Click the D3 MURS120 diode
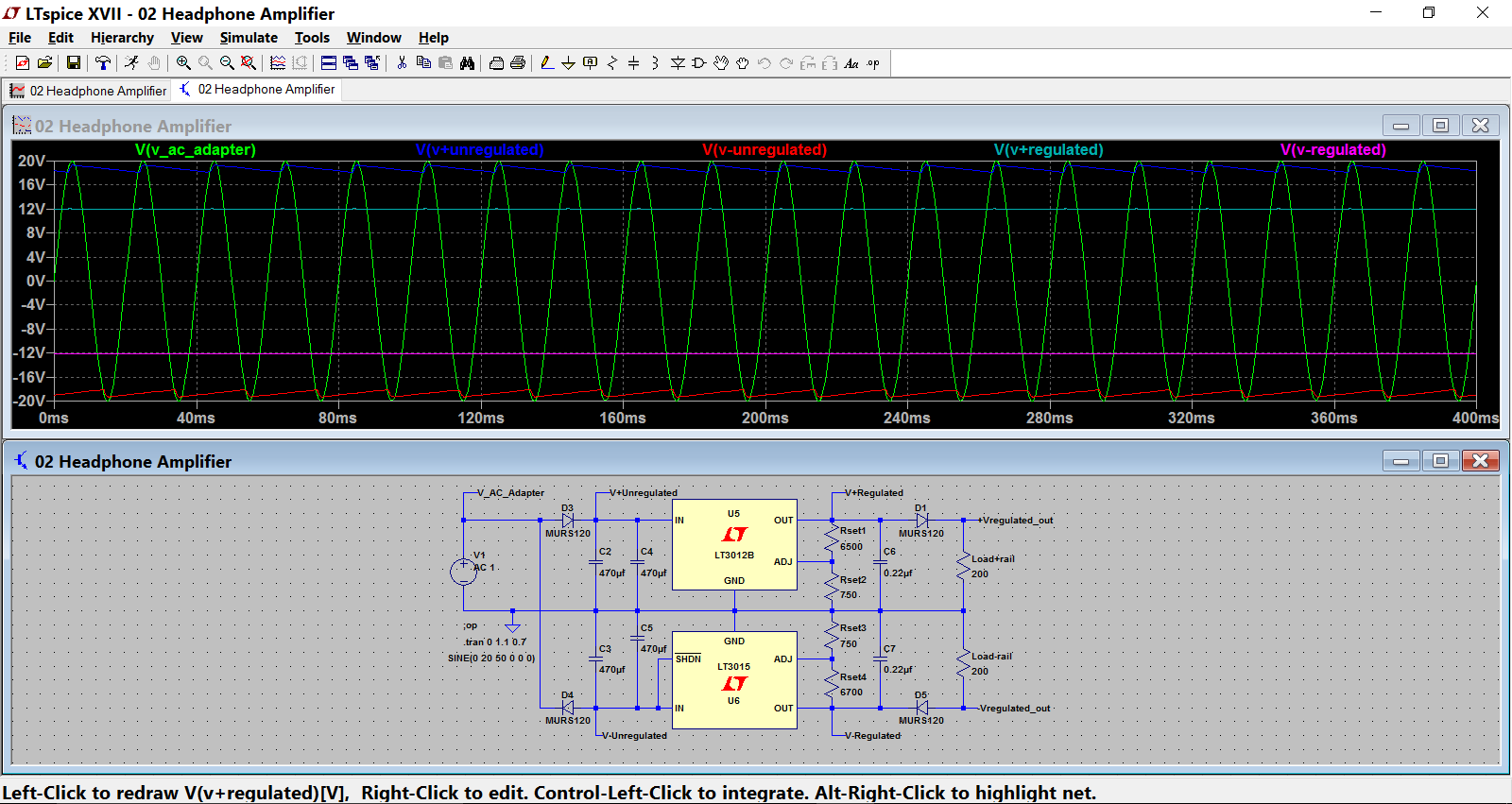 point(567,521)
